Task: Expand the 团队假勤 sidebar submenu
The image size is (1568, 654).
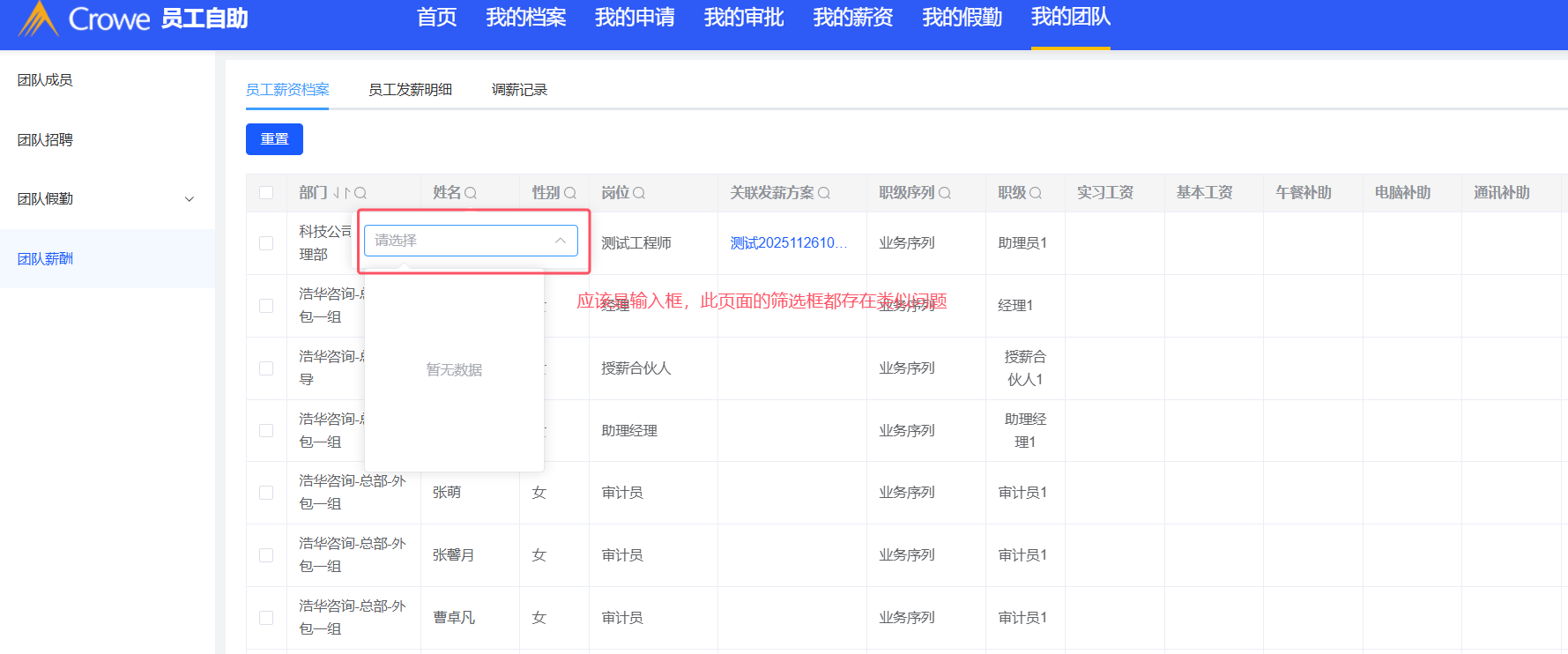Action: pos(189,199)
